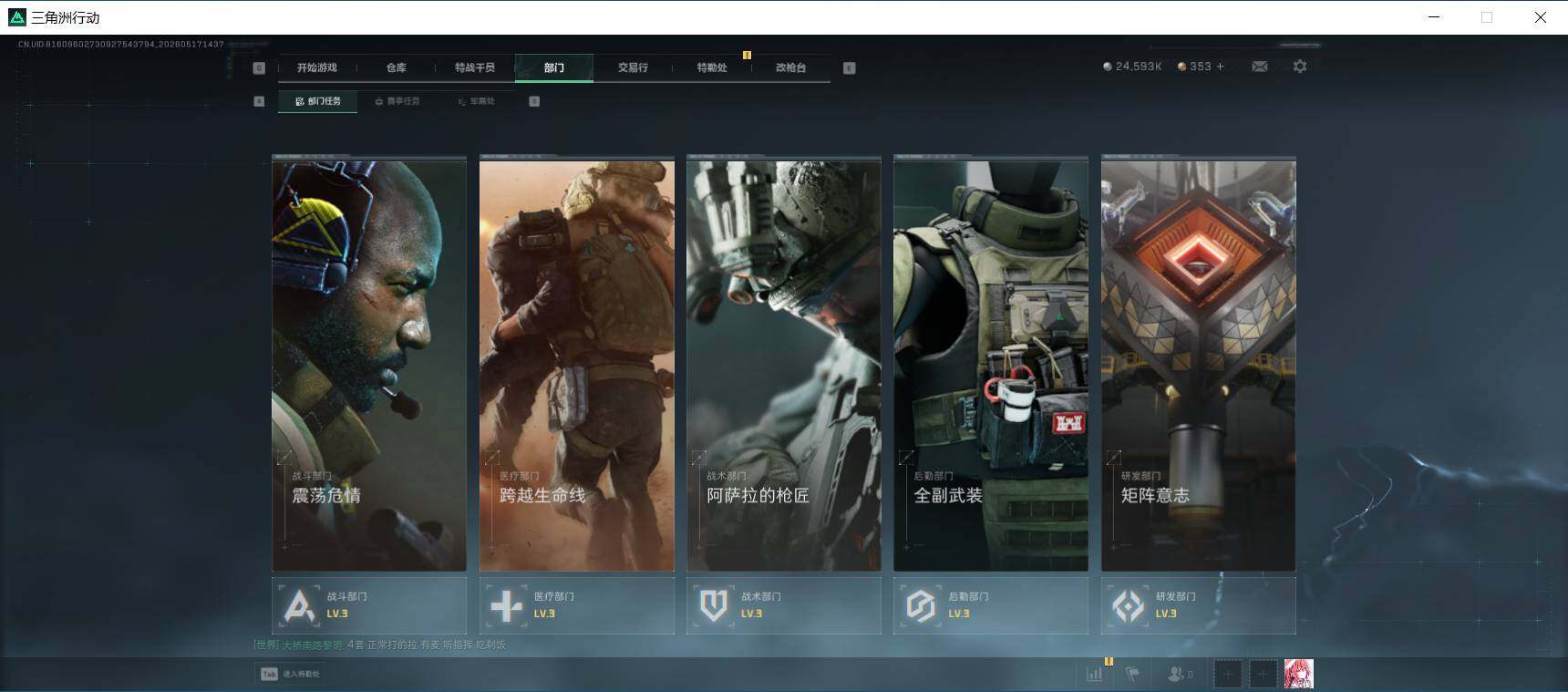Screen dimensions: 1568x692
Task: Minimize the 三角洲行动 window
Action: click(1434, 17)
